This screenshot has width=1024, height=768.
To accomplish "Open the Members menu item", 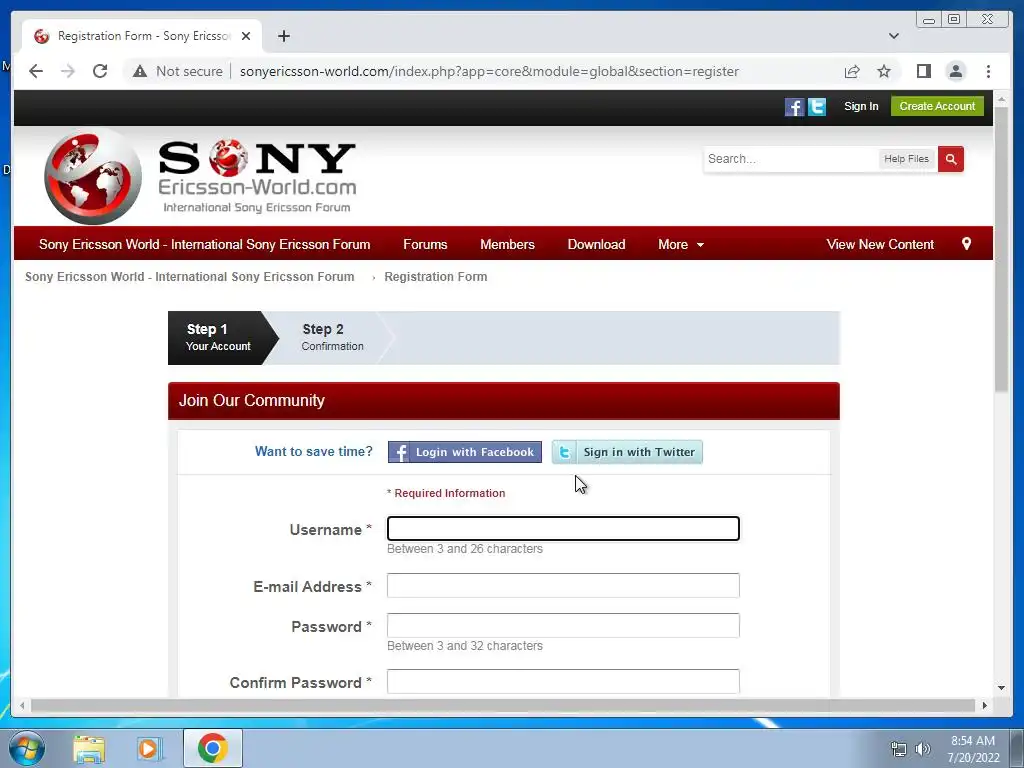I will 507,244.
